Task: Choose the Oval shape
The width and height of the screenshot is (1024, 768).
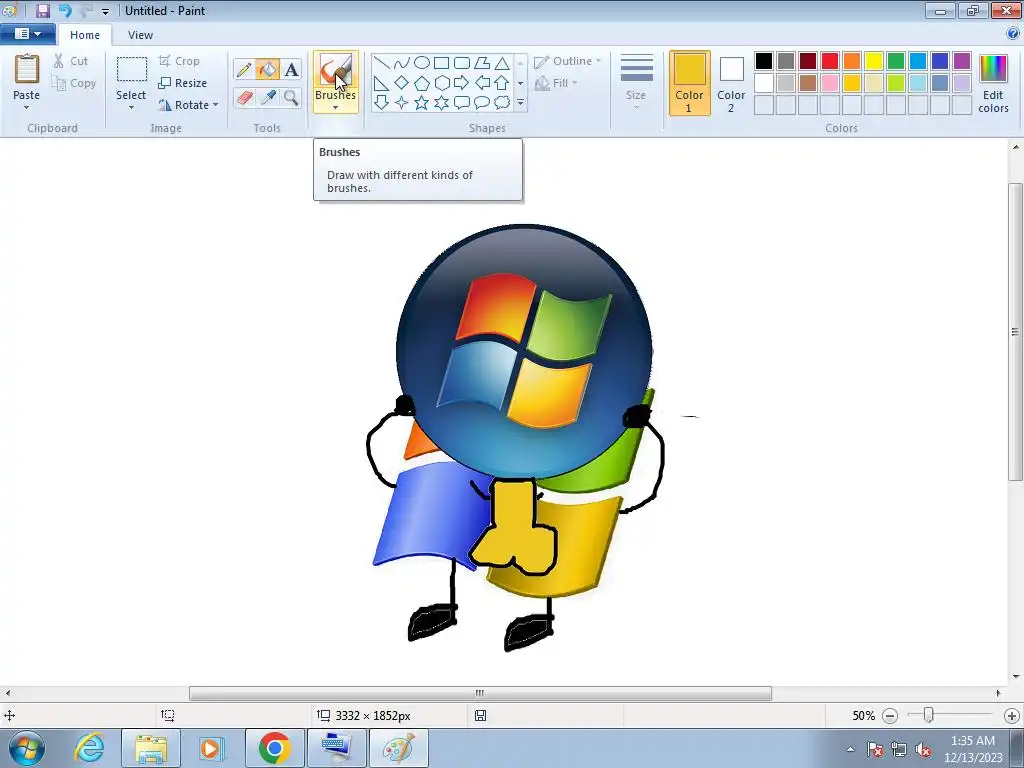Action: (422, 63)
